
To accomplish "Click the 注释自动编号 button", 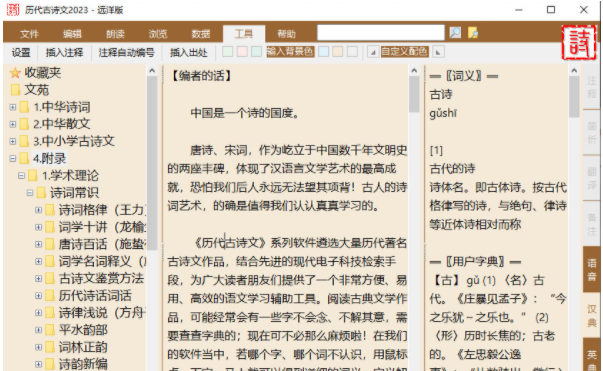I will [x=127, y=52].
